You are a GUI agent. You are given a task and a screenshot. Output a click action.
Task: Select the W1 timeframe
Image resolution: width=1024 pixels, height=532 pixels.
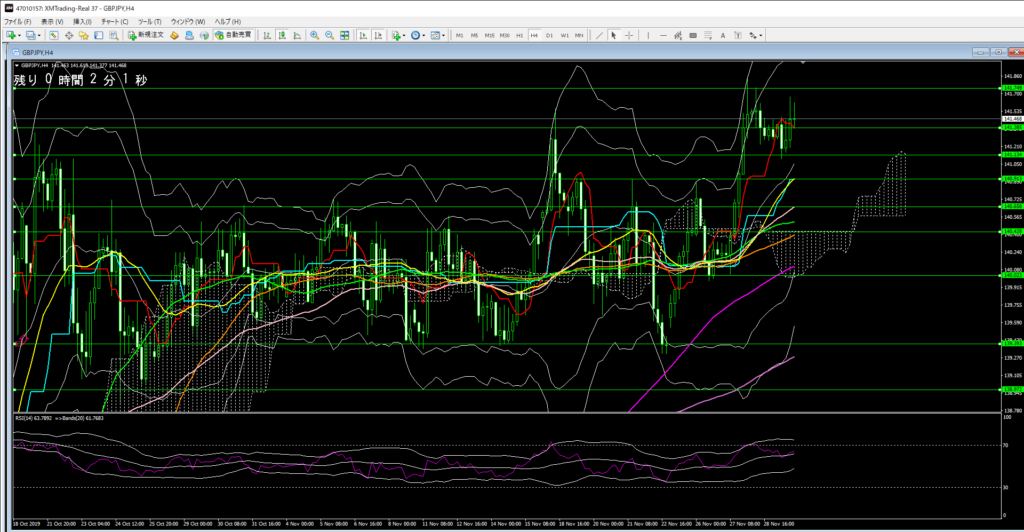point(564,35)
